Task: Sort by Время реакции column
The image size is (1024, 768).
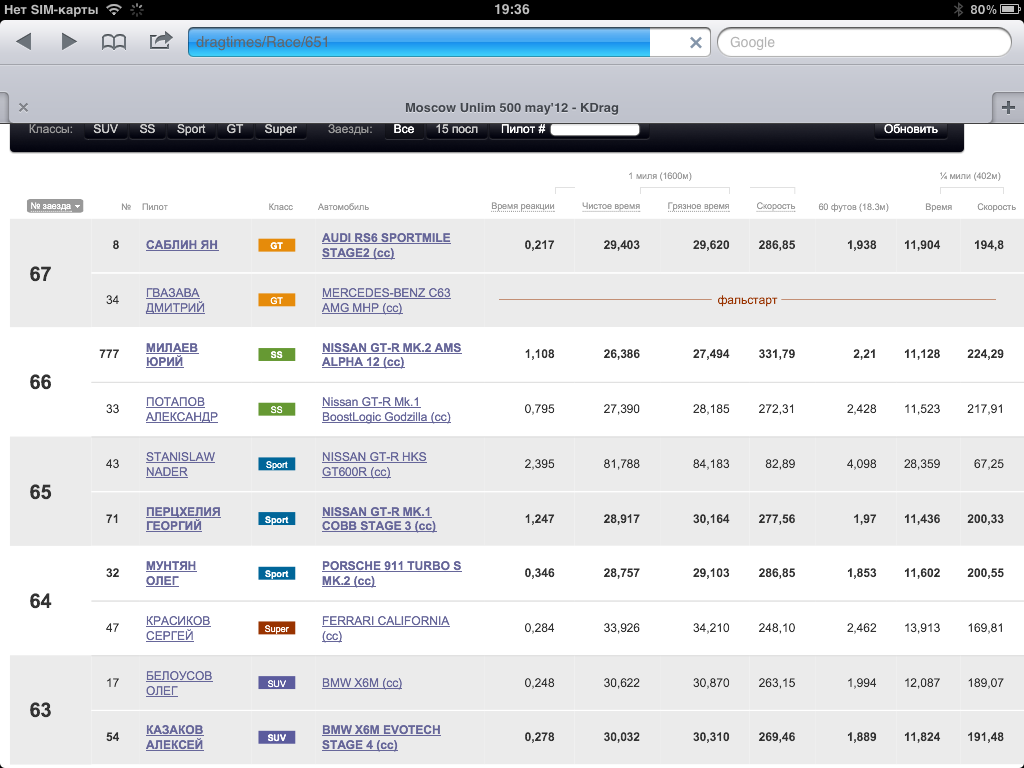Action: coord(522,206)
